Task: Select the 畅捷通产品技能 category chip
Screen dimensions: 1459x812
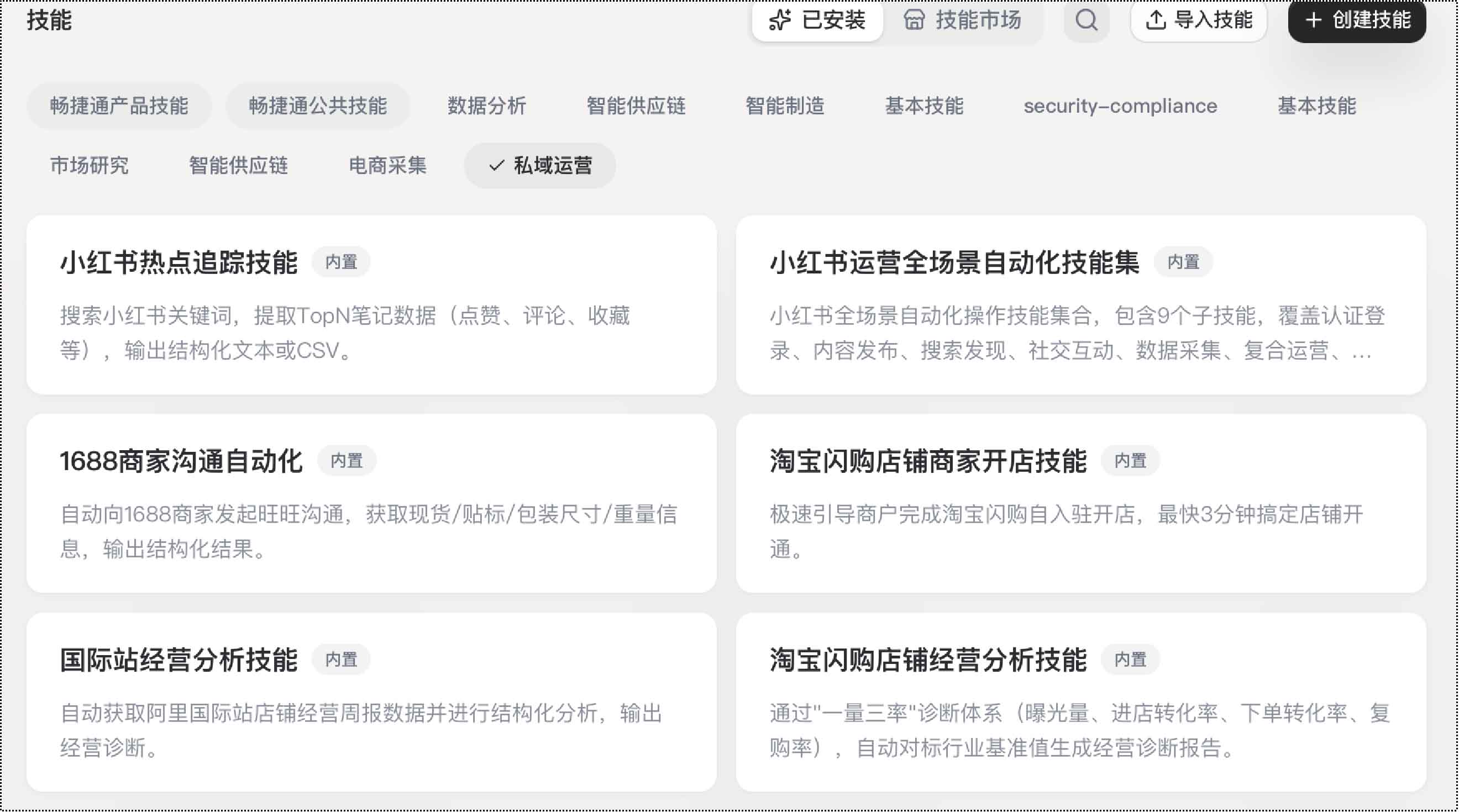Action: click(x=119, y=106)
